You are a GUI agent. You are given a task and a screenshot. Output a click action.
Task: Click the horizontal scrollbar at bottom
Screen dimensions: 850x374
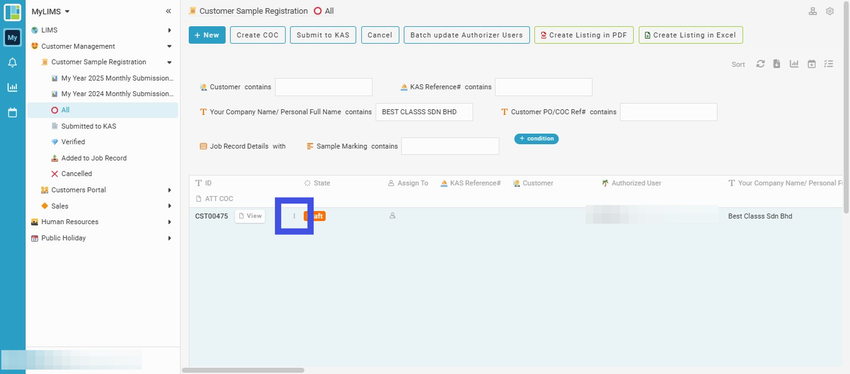click(x=243, y=370)
